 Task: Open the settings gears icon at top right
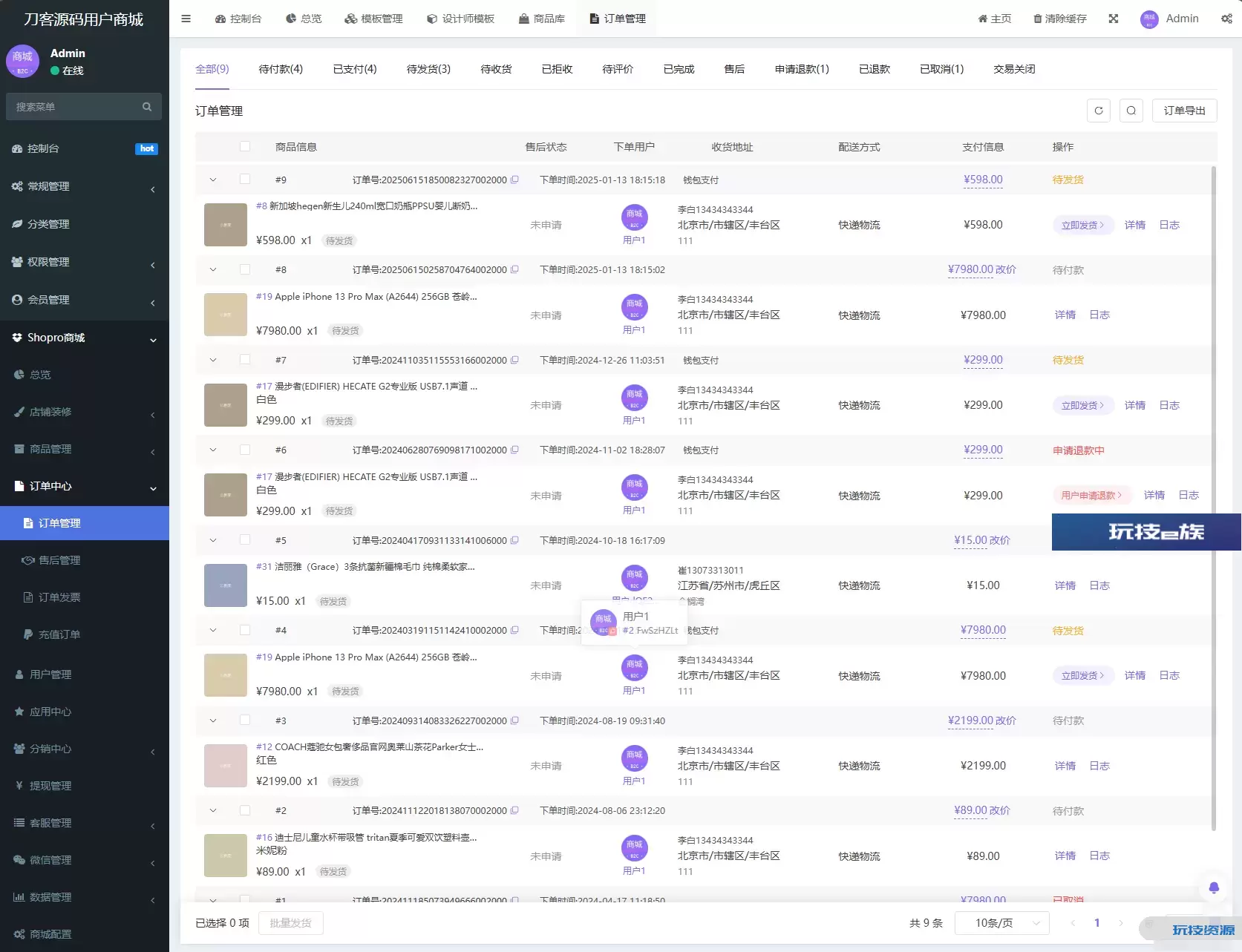point(1226,19)
